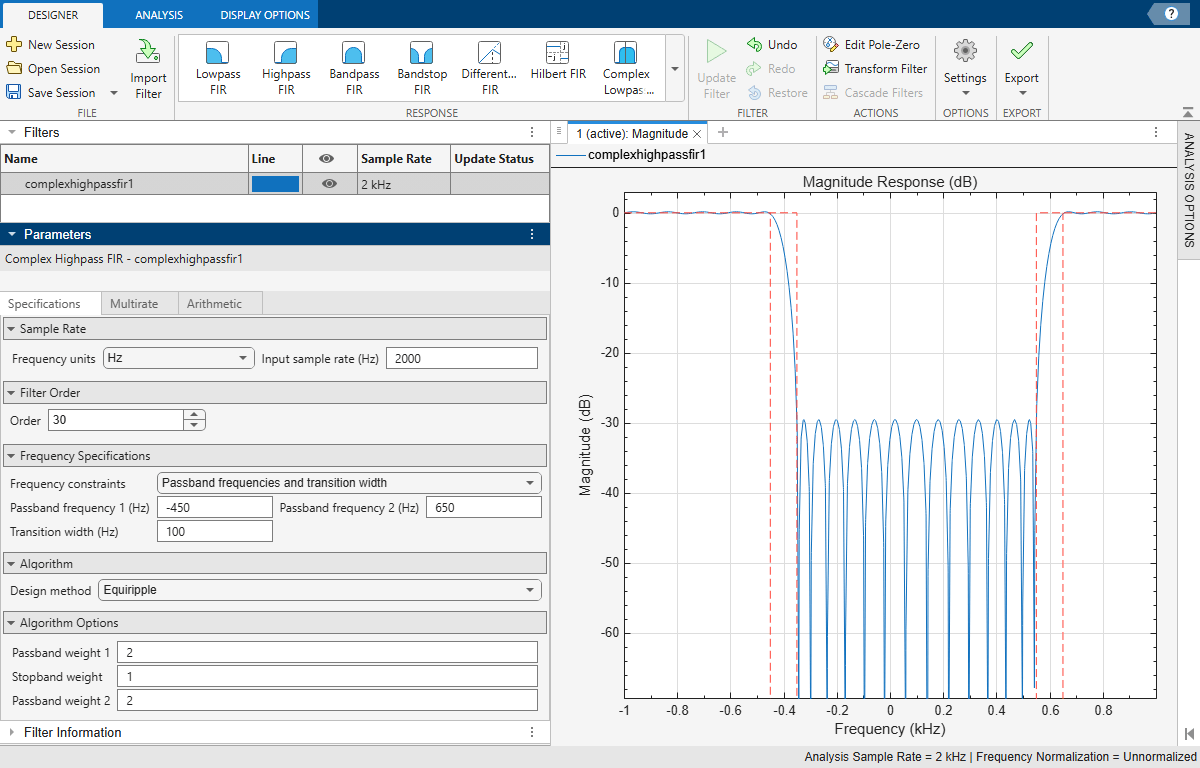Open the plot area options menu
Viewport: 1200px width, 768px height.
coord(1156,133)
